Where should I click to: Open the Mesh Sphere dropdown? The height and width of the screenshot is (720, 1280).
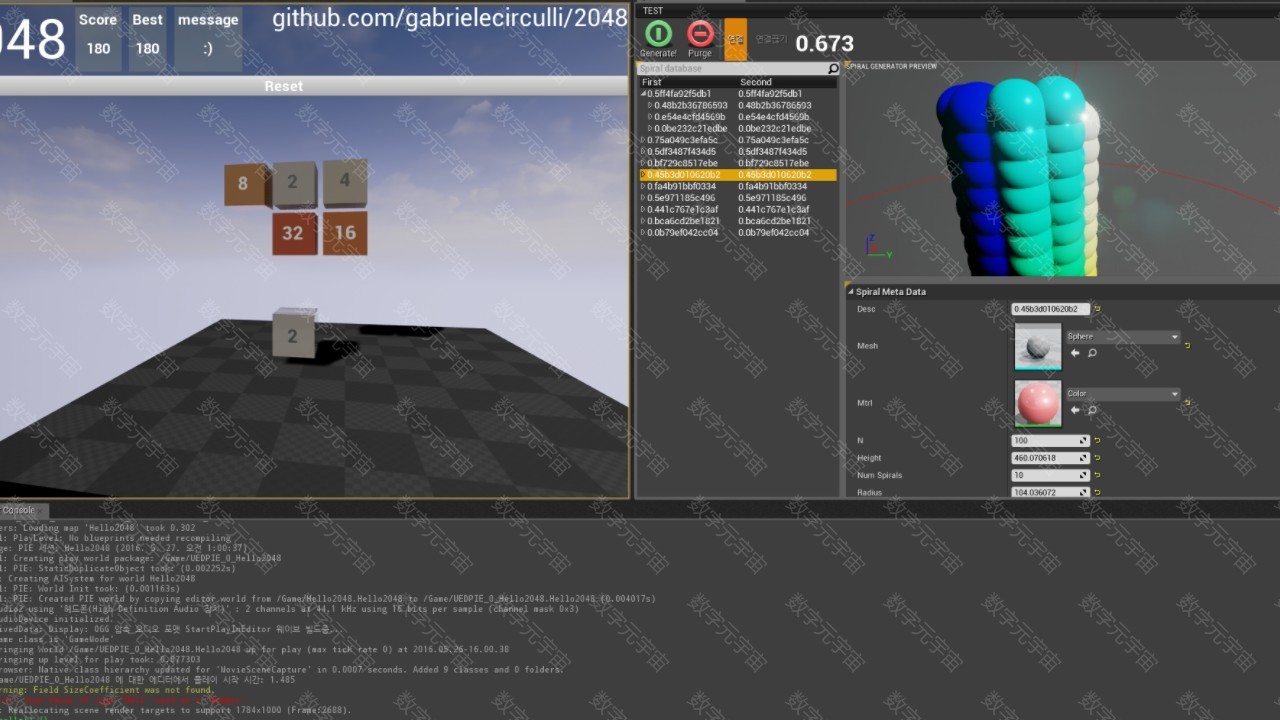click(1122, 337)
